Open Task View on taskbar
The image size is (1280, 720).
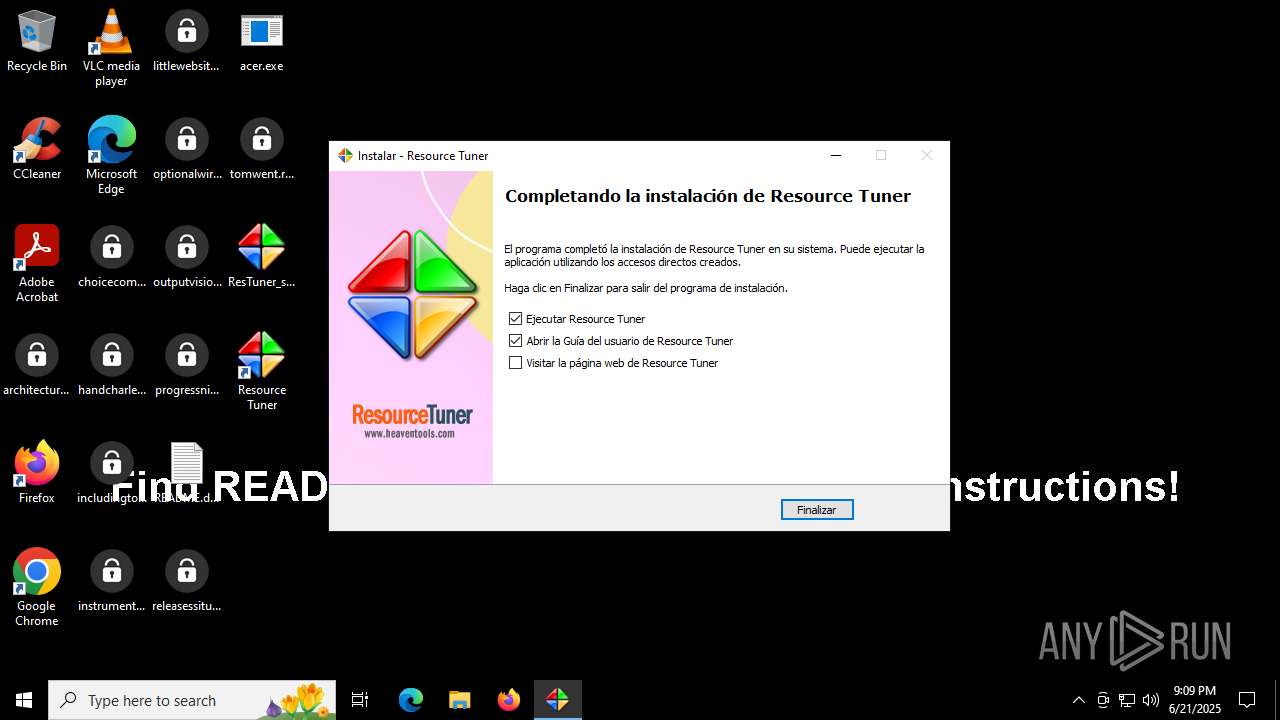pos(360,700)
